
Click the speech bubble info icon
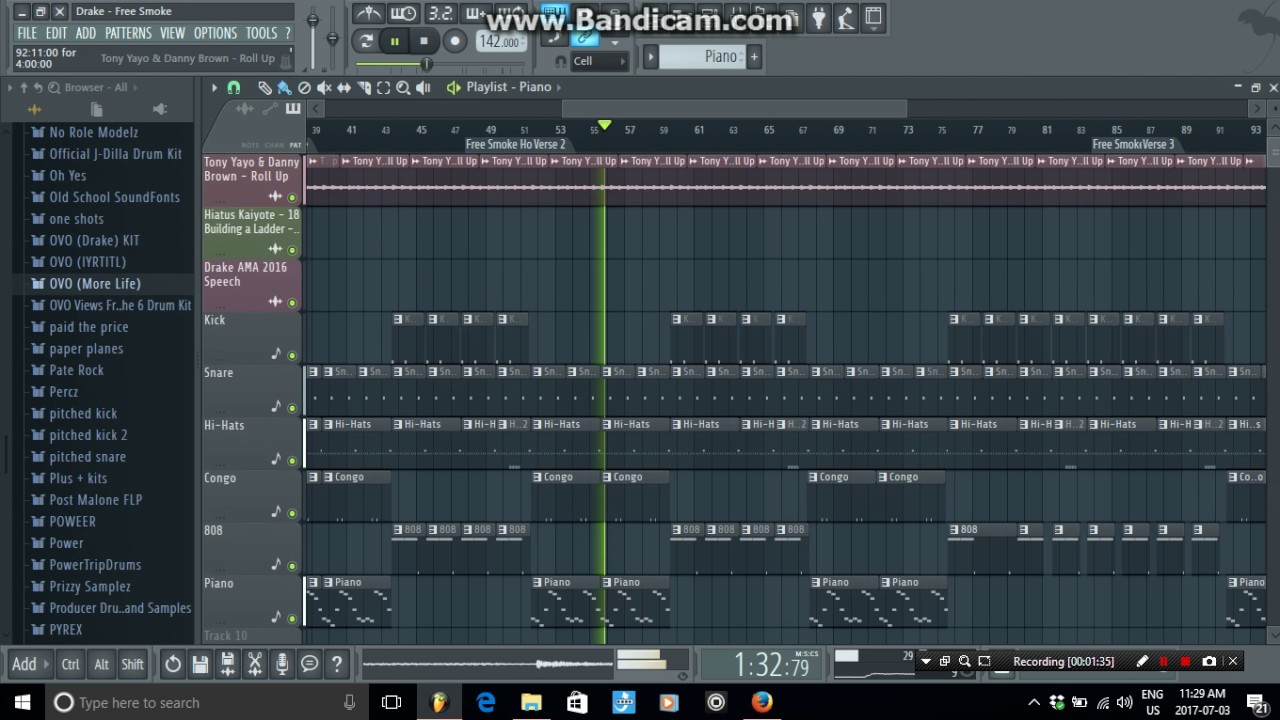click(x=309, y=663)
